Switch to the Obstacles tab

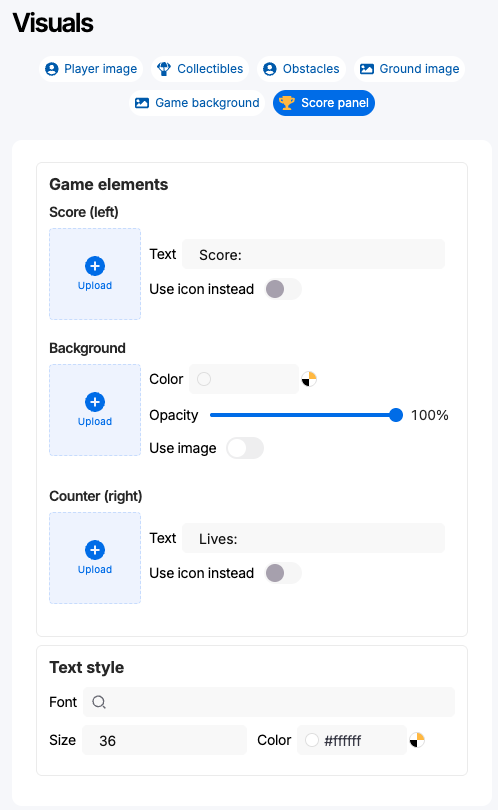pyautogui.click(x=301, y=69)
